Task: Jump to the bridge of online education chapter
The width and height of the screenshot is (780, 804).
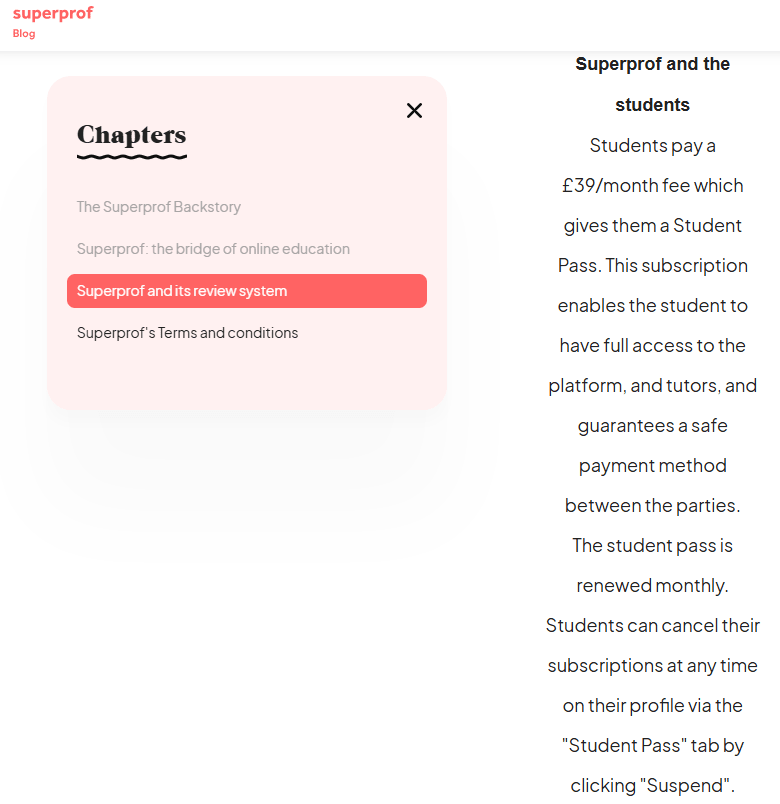Action: pyautogui.click(x=213, y=249)
